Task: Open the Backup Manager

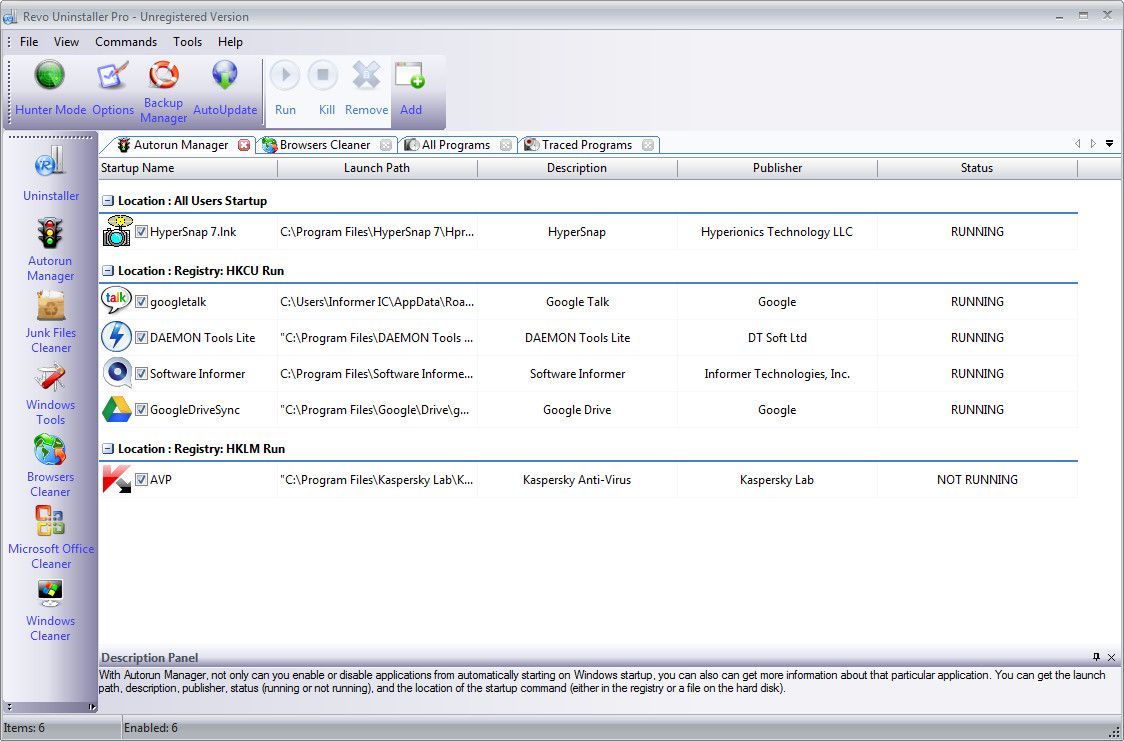Action: point(163,85)
